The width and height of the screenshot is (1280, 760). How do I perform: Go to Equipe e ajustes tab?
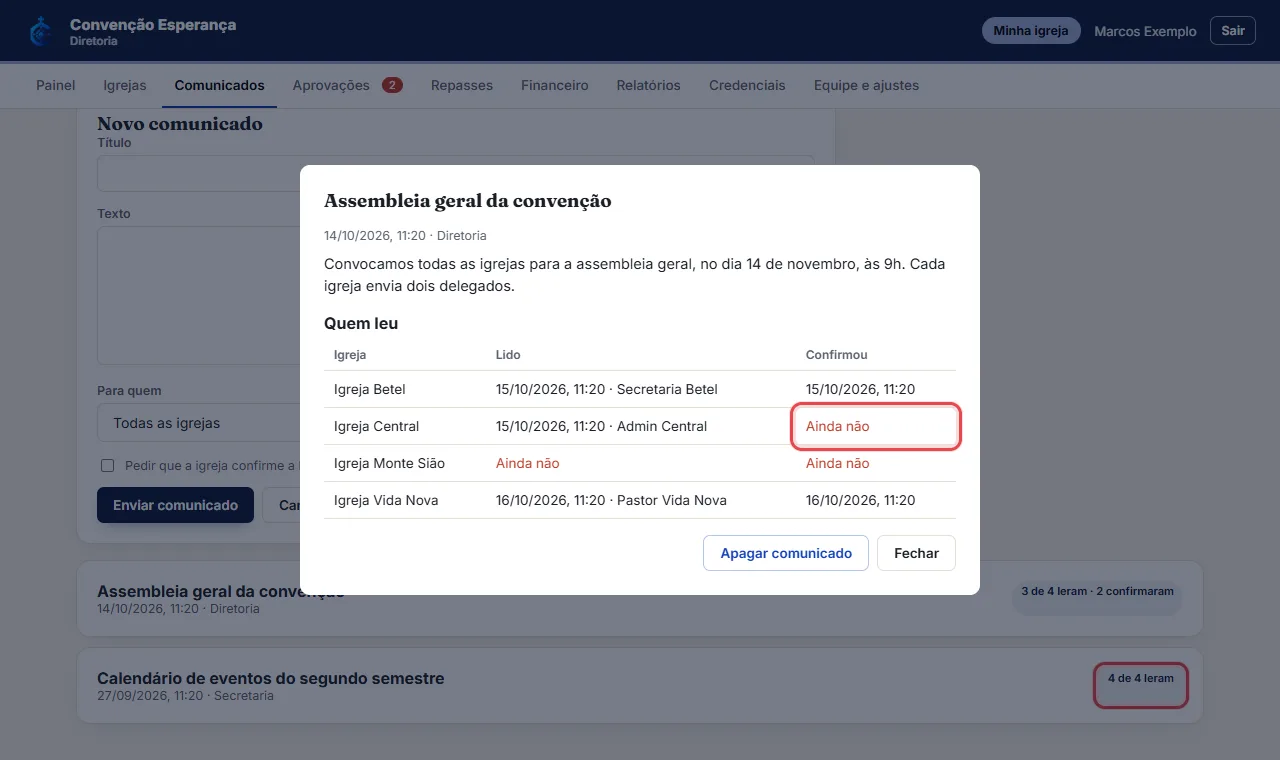(866, 85)
